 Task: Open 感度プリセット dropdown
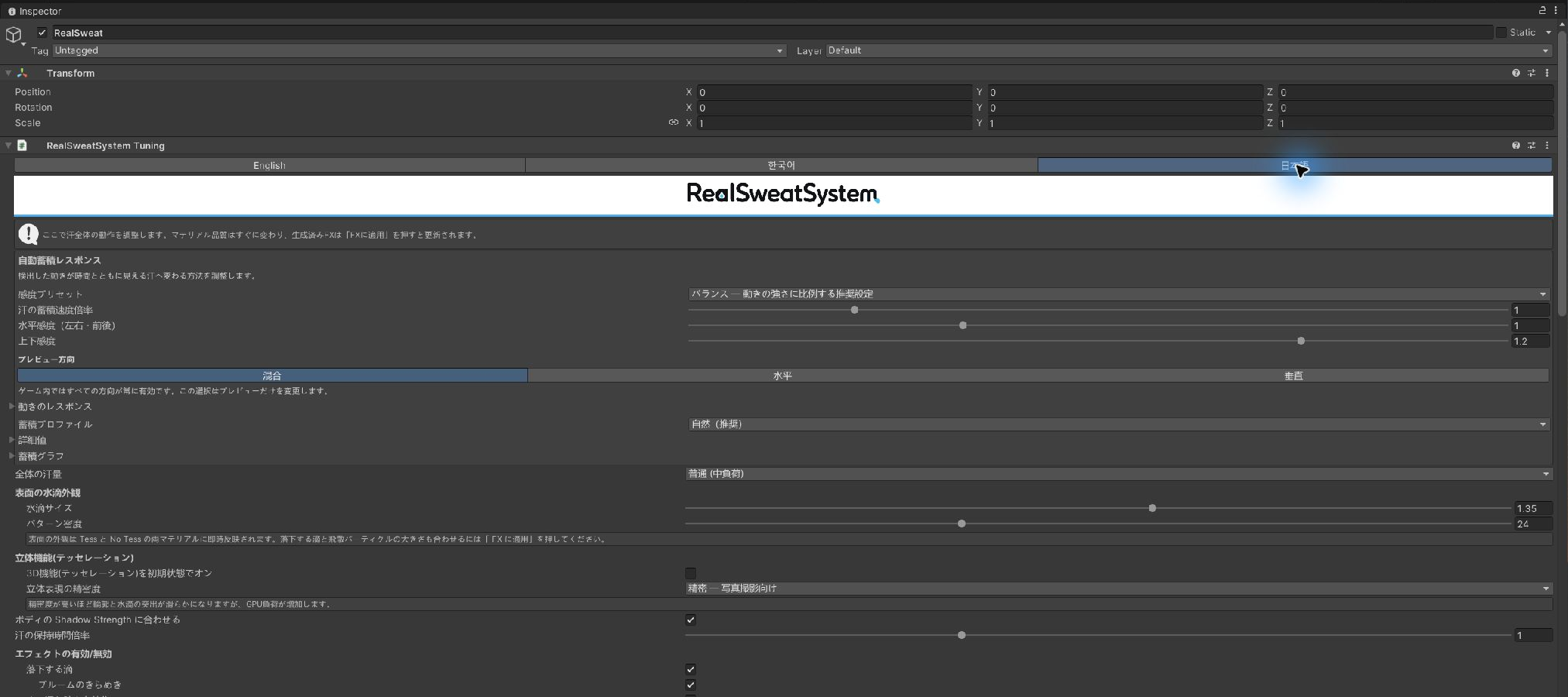1118,294
